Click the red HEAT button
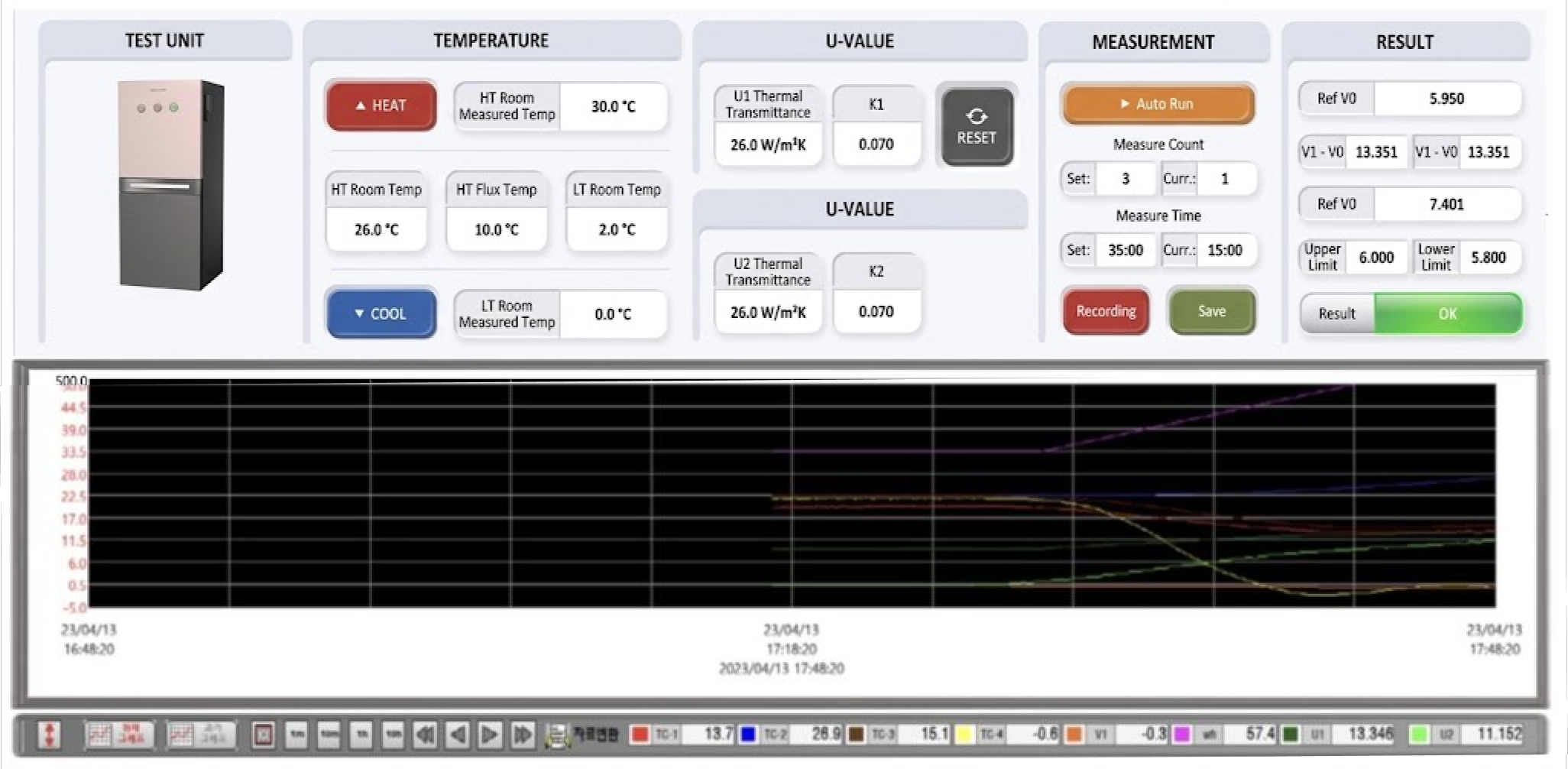The image size is (1568, 769). [x=381, y=105]
